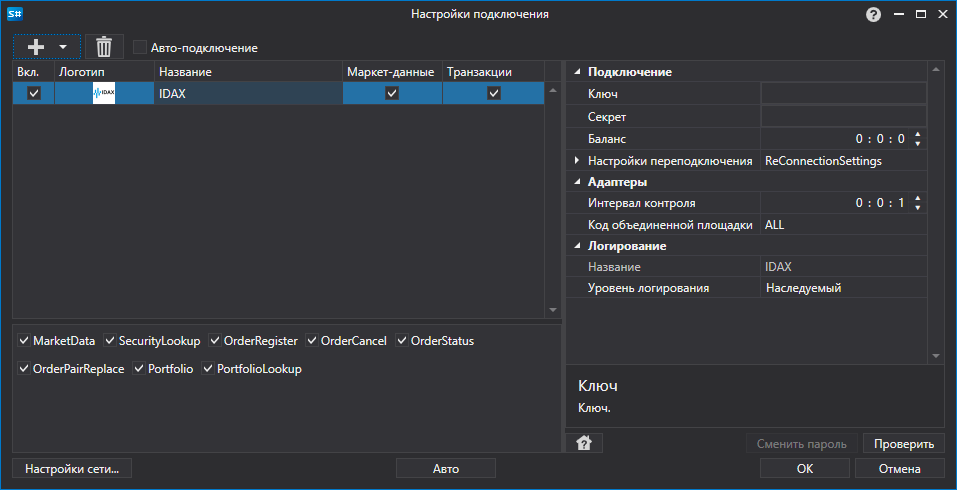Click the Ключ input field
Viewport: 957px width, 490px height.
(x=843, y=93)
